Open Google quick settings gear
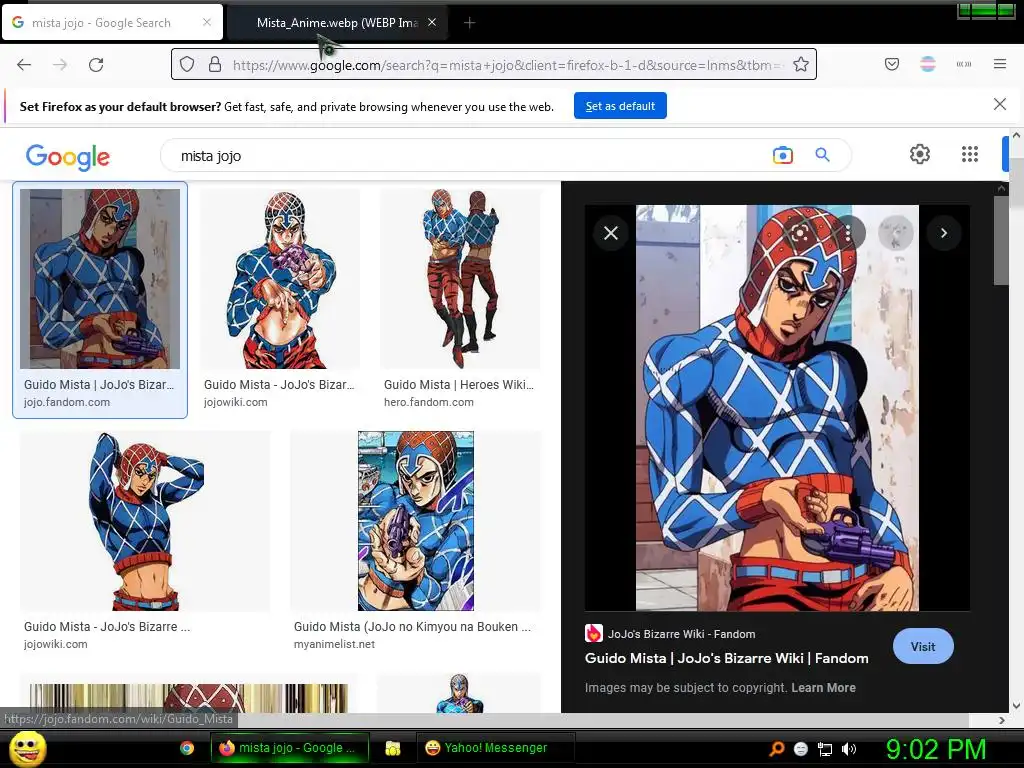The width and height of the screenshot is (1024, 768). click(x=920, y=154)
